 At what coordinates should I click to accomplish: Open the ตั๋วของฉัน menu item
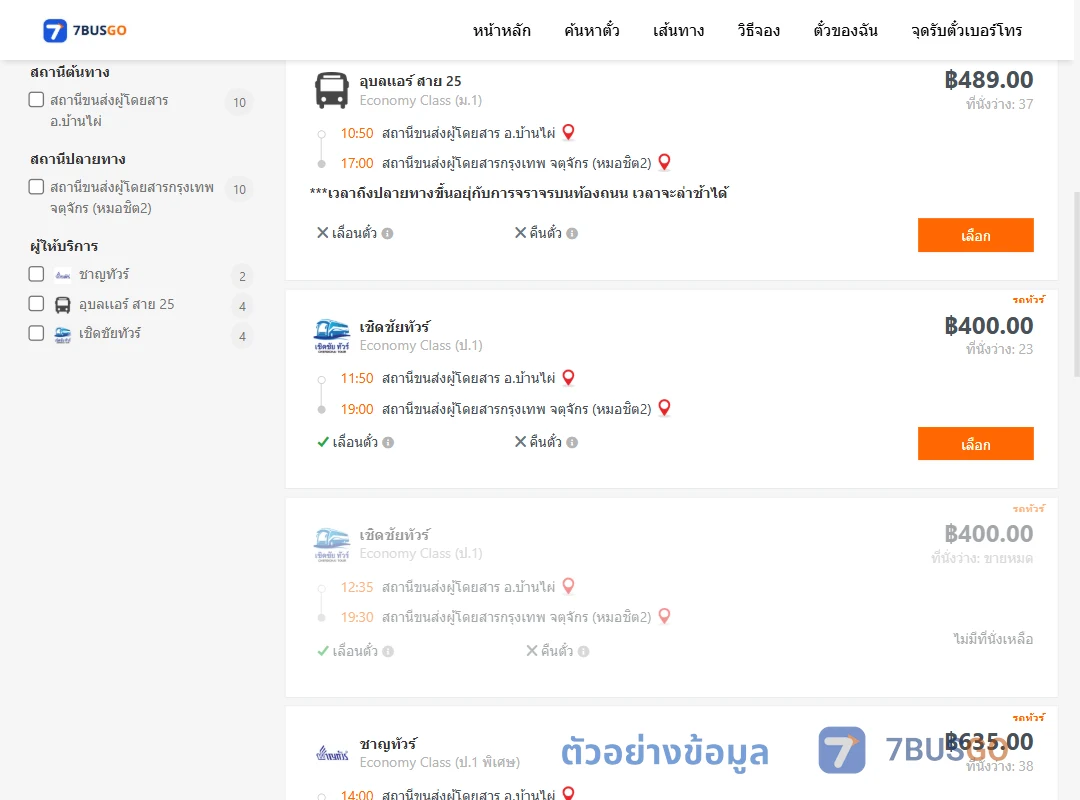(845, 30)
